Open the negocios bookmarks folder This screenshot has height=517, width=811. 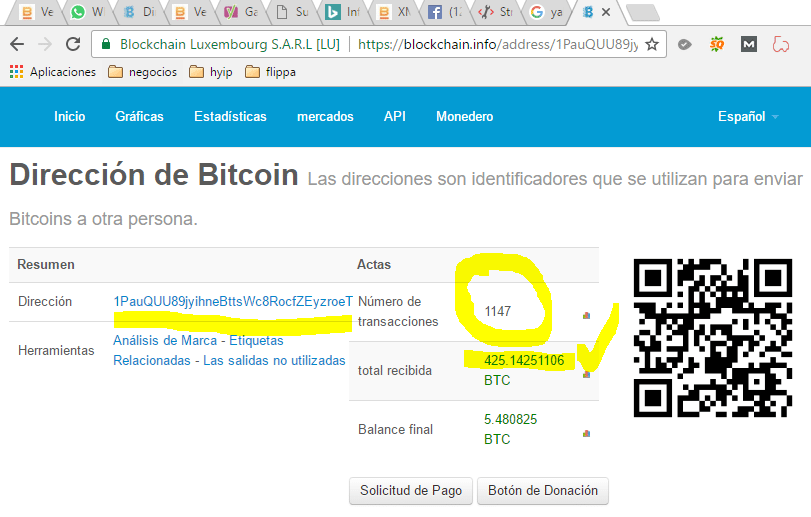point(143,72)
